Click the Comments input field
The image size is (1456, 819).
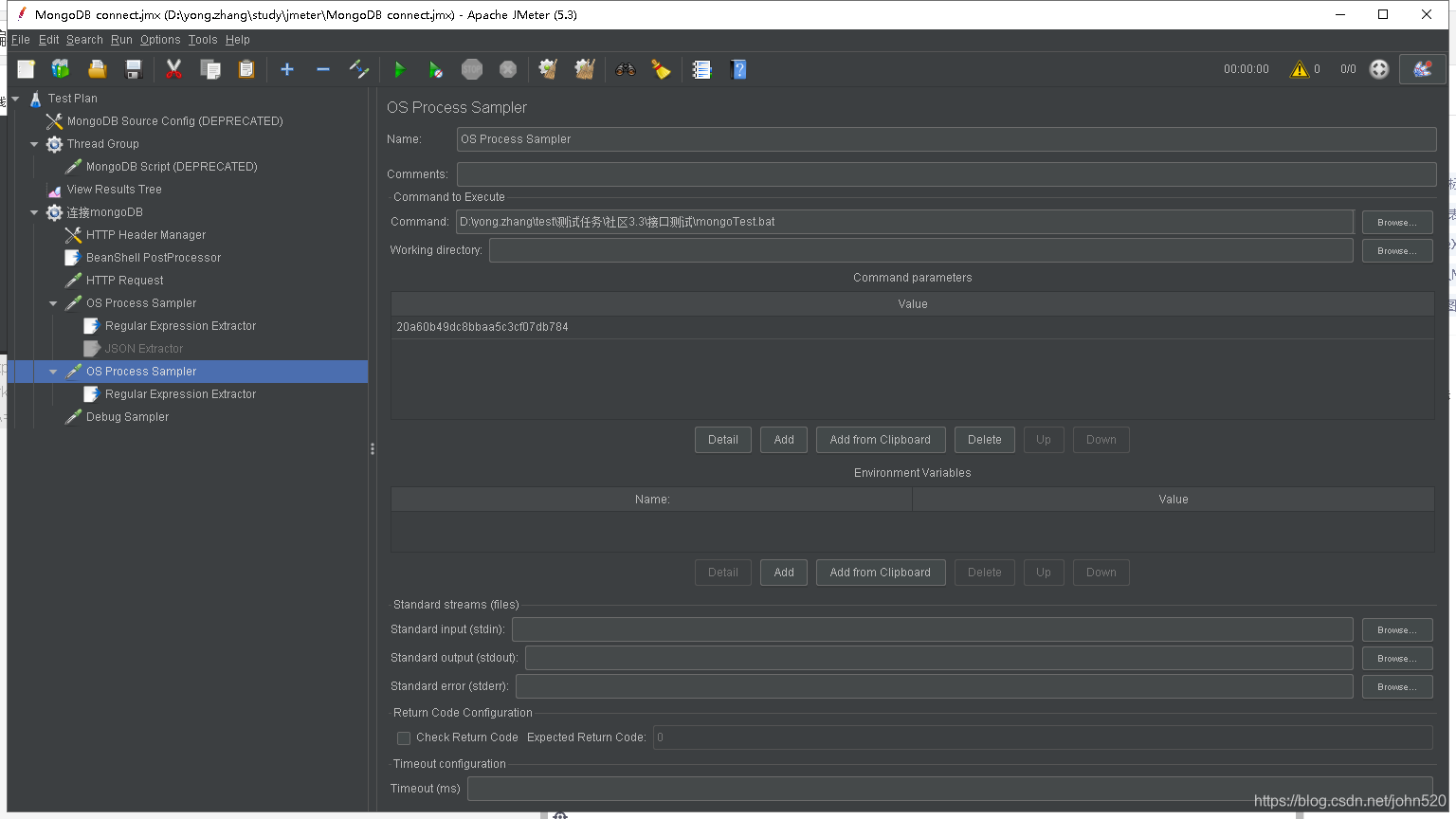[946, 174]
